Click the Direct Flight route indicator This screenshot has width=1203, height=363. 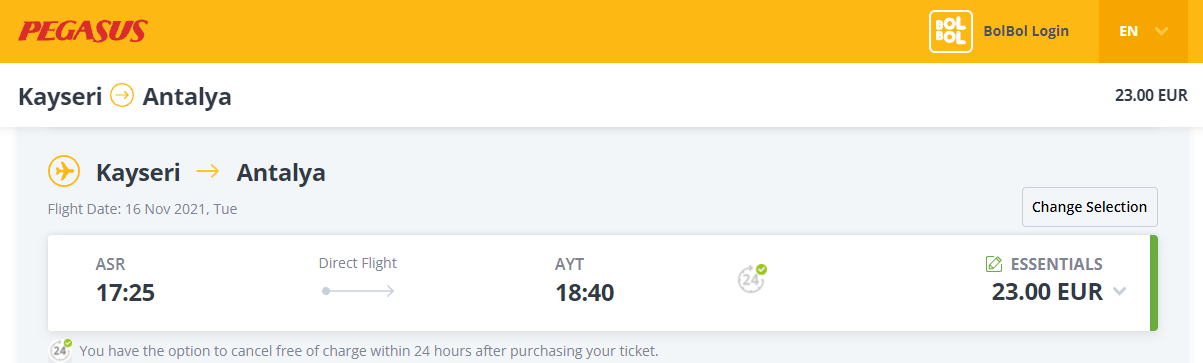[358, 277]
